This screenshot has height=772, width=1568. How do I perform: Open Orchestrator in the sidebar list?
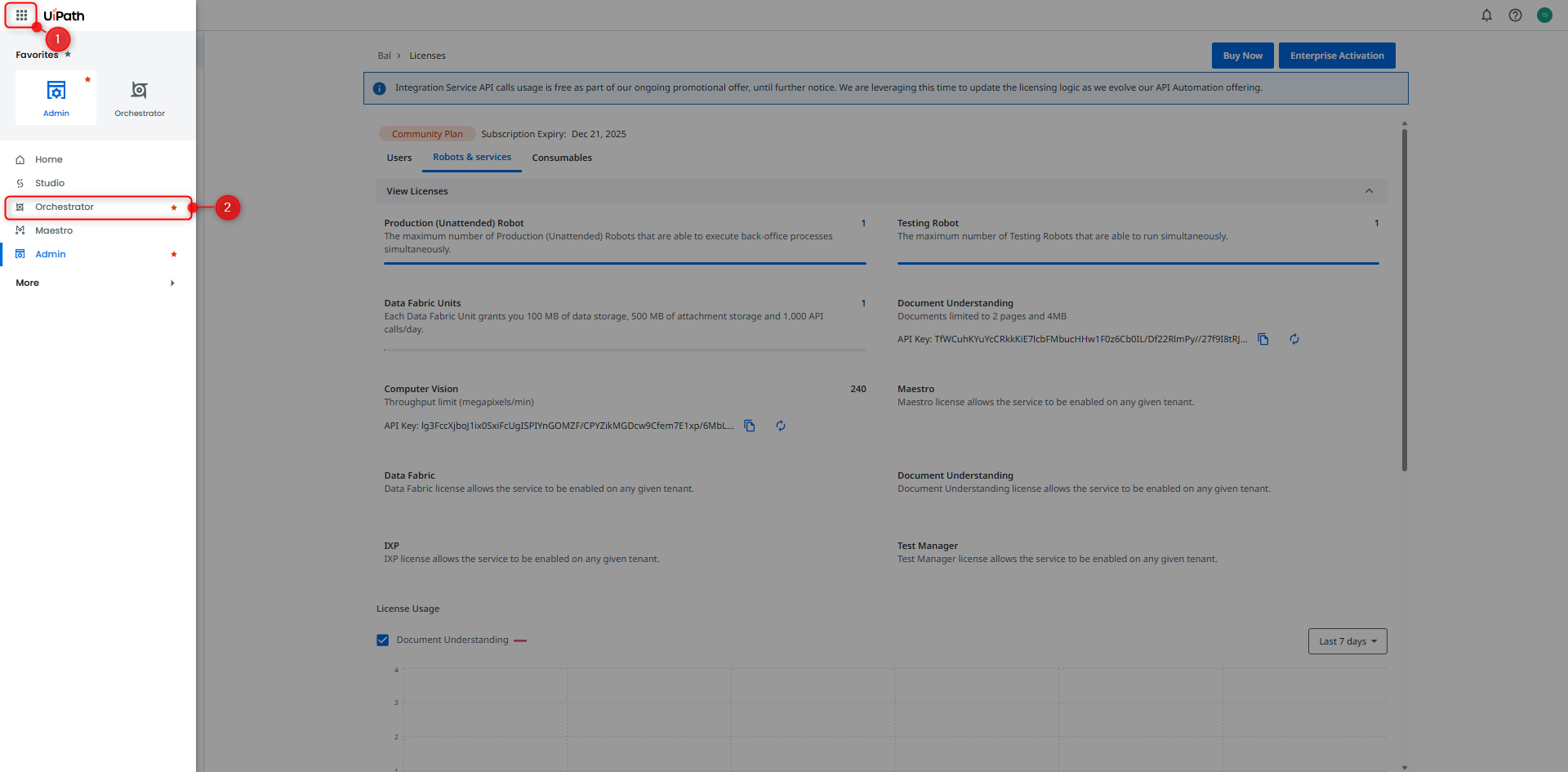click(98, 207)
